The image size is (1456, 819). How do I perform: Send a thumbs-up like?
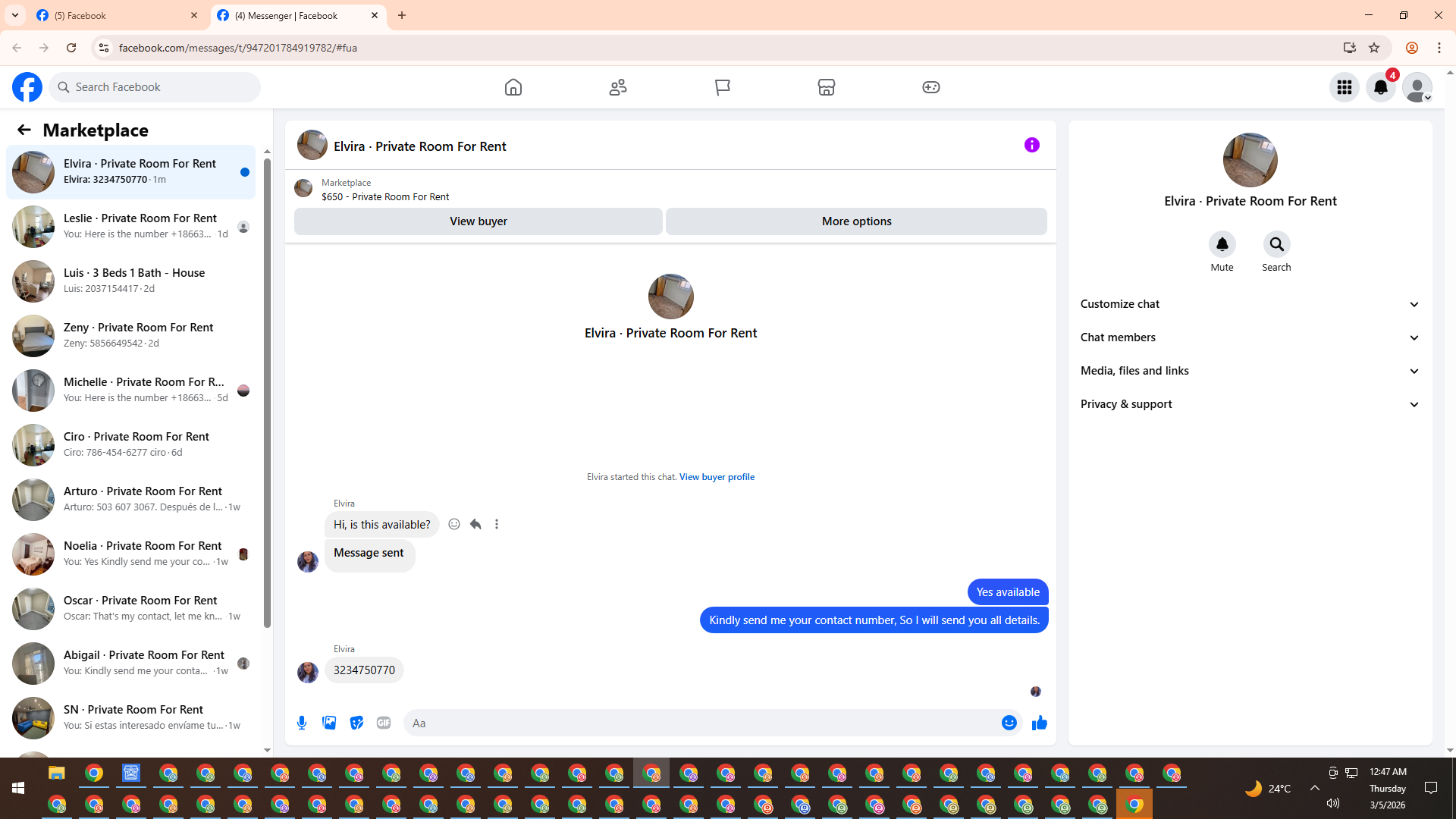pos(1040,723)
